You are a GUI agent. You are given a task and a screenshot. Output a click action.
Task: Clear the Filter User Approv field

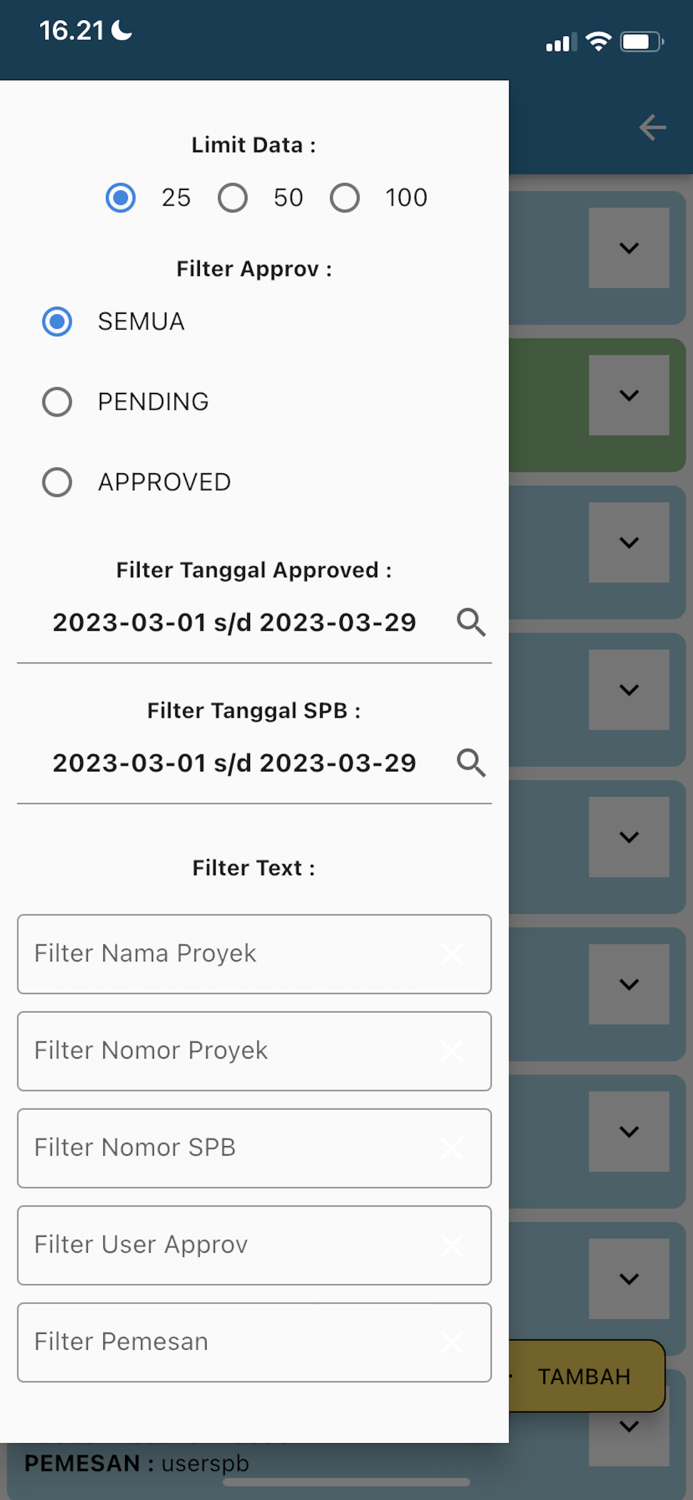(x=452, y=1245)
